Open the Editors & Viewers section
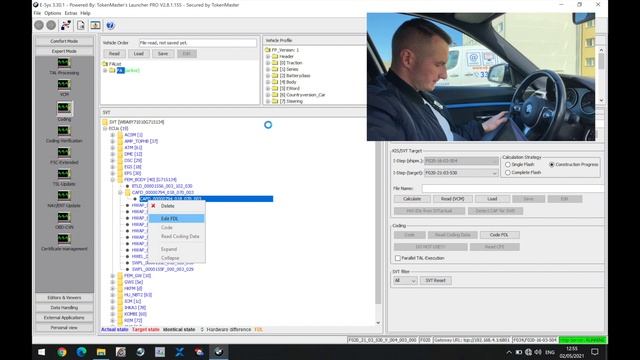Screen dimensions: 640x360 [x=64, y=298]
